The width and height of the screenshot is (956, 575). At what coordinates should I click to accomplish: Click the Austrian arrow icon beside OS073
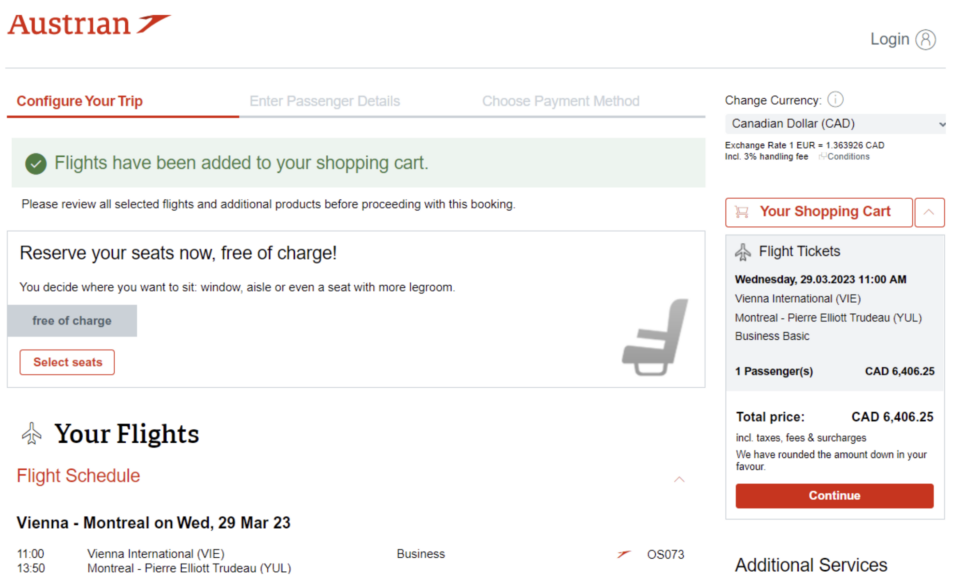click(x=623, y=554)
